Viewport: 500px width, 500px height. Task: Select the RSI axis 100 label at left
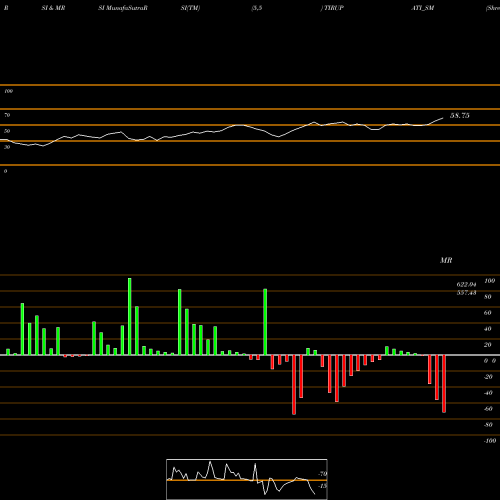pos(8,91)
